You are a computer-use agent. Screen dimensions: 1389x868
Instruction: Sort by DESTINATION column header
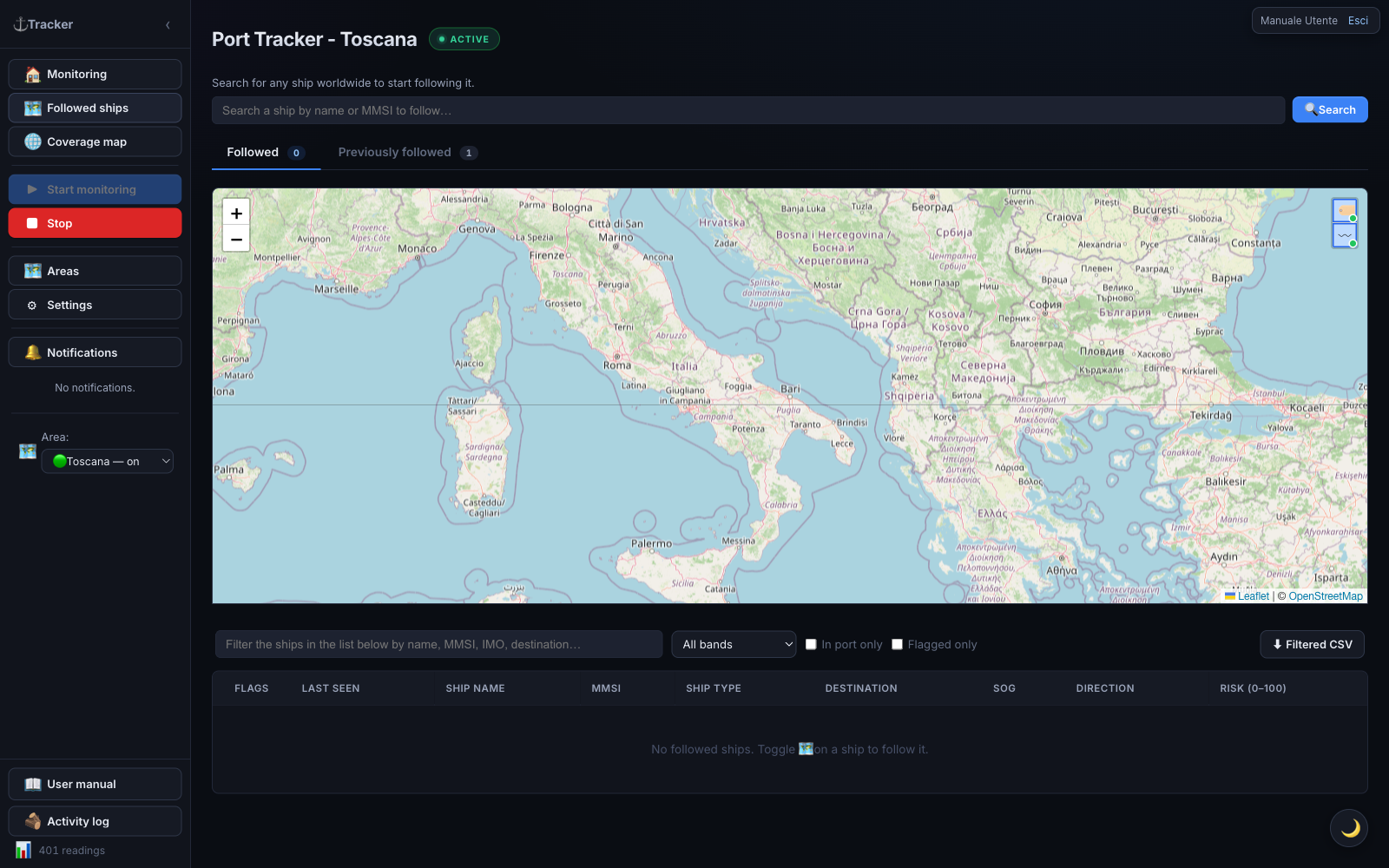point(861,688)
